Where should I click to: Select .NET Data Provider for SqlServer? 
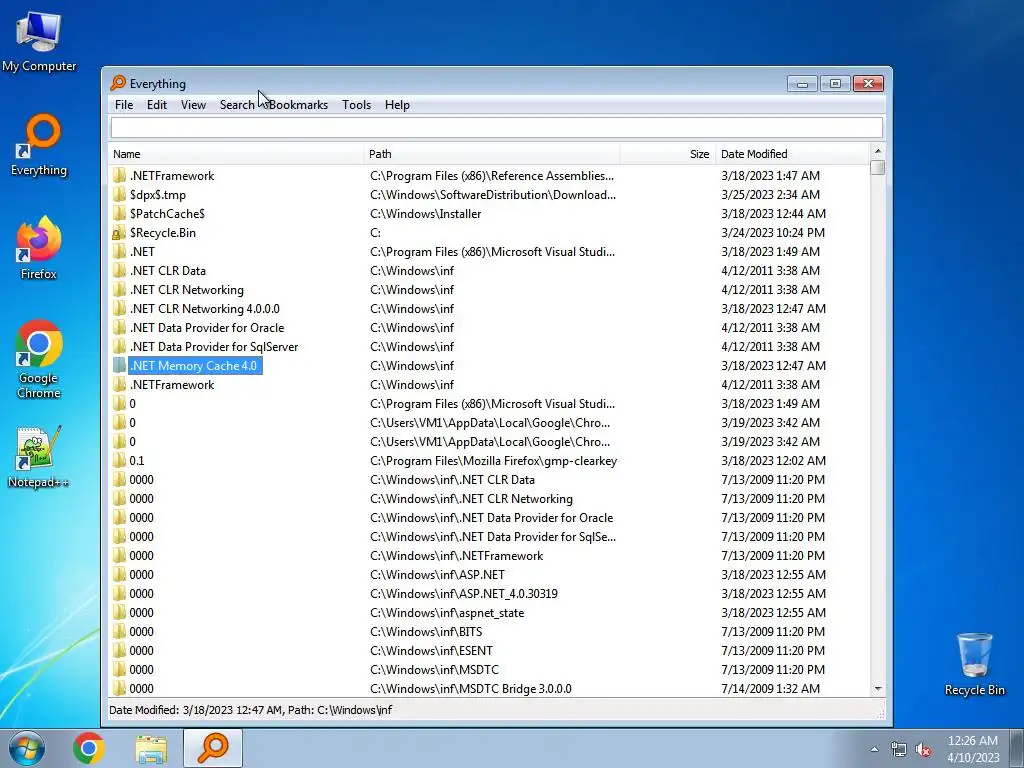(x=214, y=347)
